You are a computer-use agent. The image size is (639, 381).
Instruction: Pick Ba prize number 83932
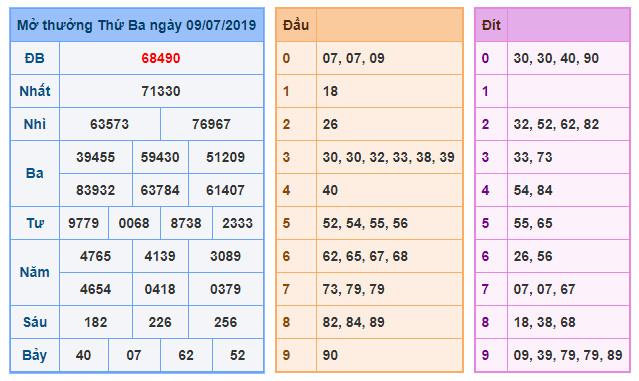pos(96,190)
